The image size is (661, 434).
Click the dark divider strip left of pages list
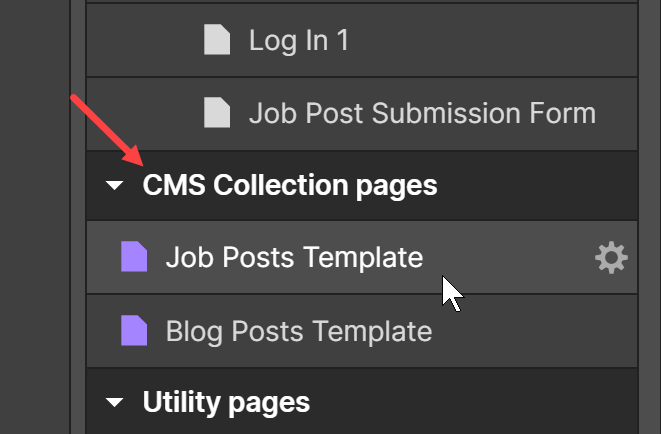pos(78,217)
